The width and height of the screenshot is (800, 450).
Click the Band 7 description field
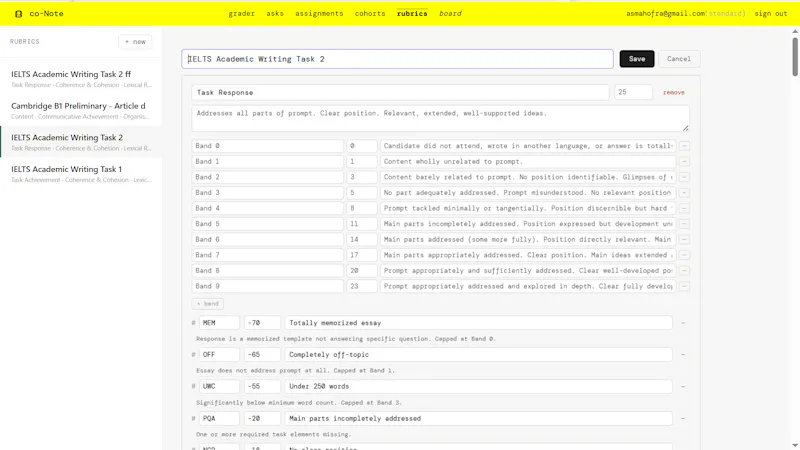click(x=528, y=255)
